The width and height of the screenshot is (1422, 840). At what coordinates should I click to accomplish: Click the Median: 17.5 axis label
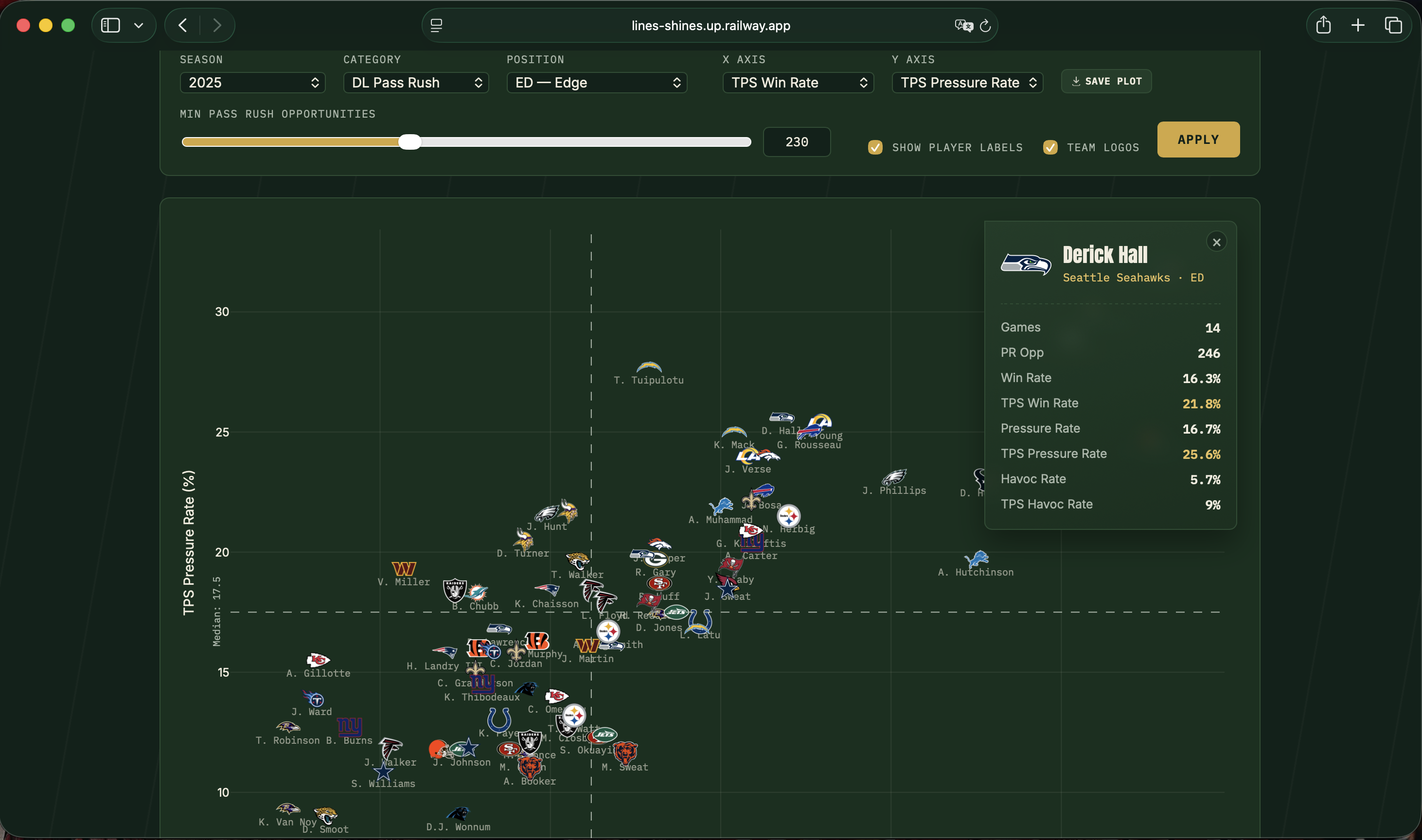click(216, 612)
